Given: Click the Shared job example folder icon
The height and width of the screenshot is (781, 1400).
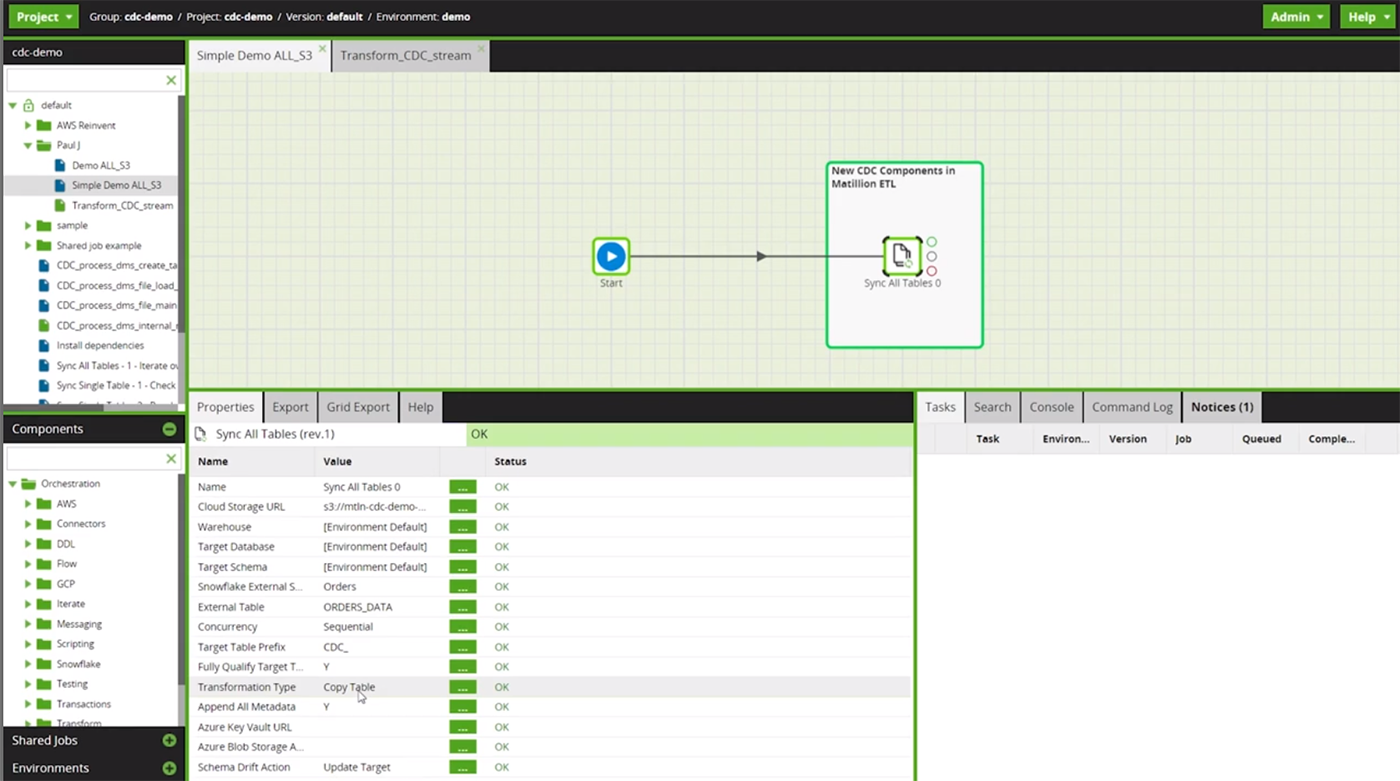Looking at the screenshot, I should tap(44, 245).
